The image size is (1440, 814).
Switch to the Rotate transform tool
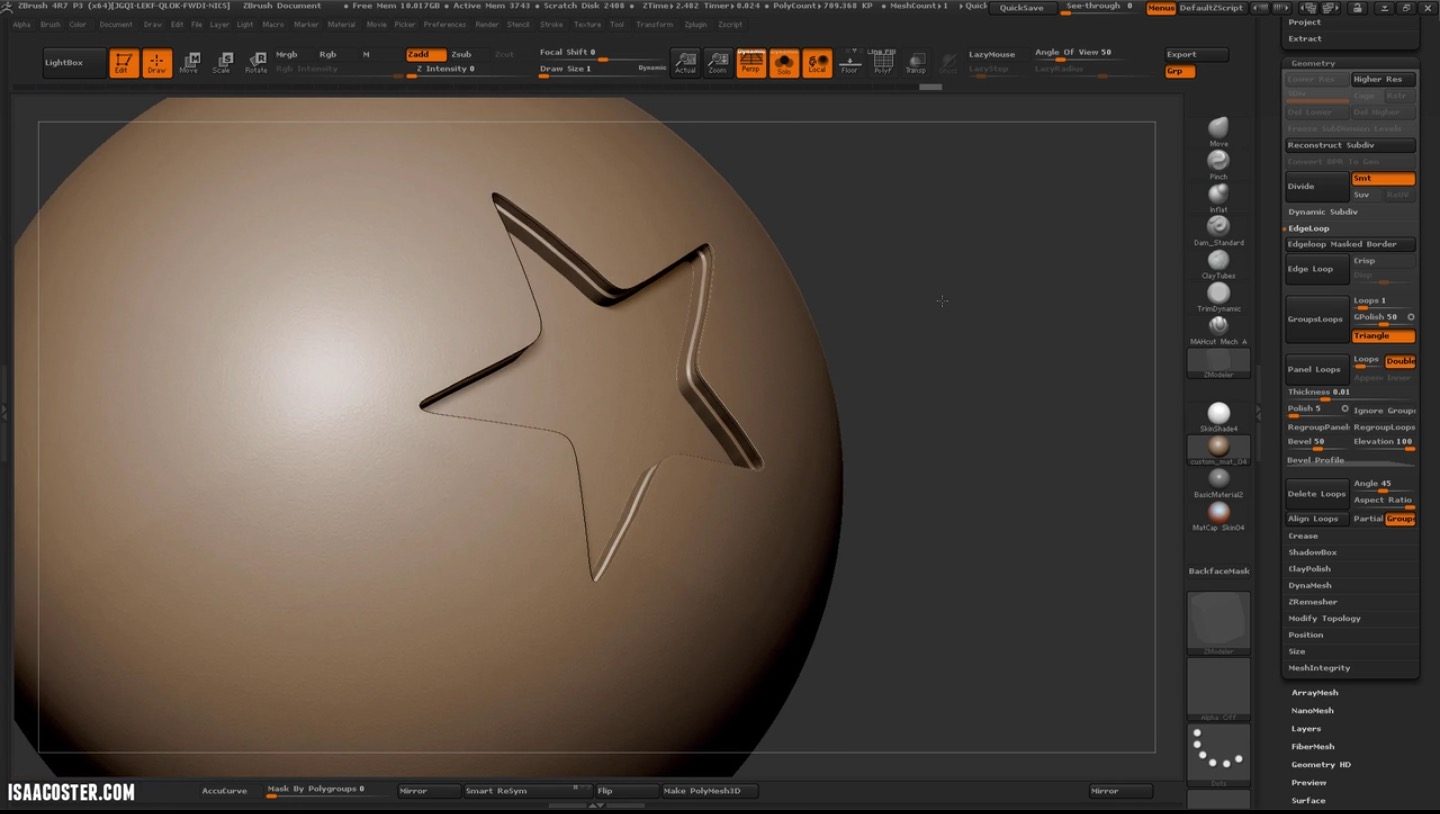click(x=256, y=63)
